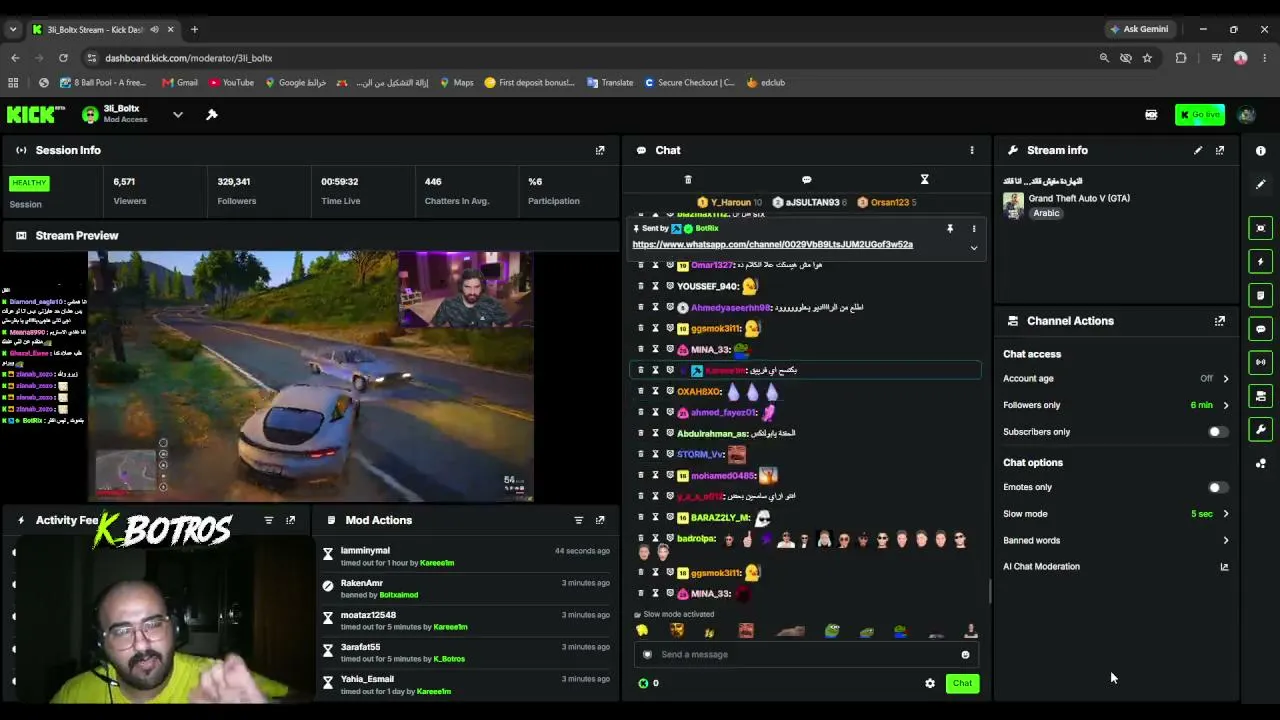Toggle Mod Actions panel via note sidebar icon
The height and width of the screenshot is (720, 1280).
click(x=1261, y=295)
